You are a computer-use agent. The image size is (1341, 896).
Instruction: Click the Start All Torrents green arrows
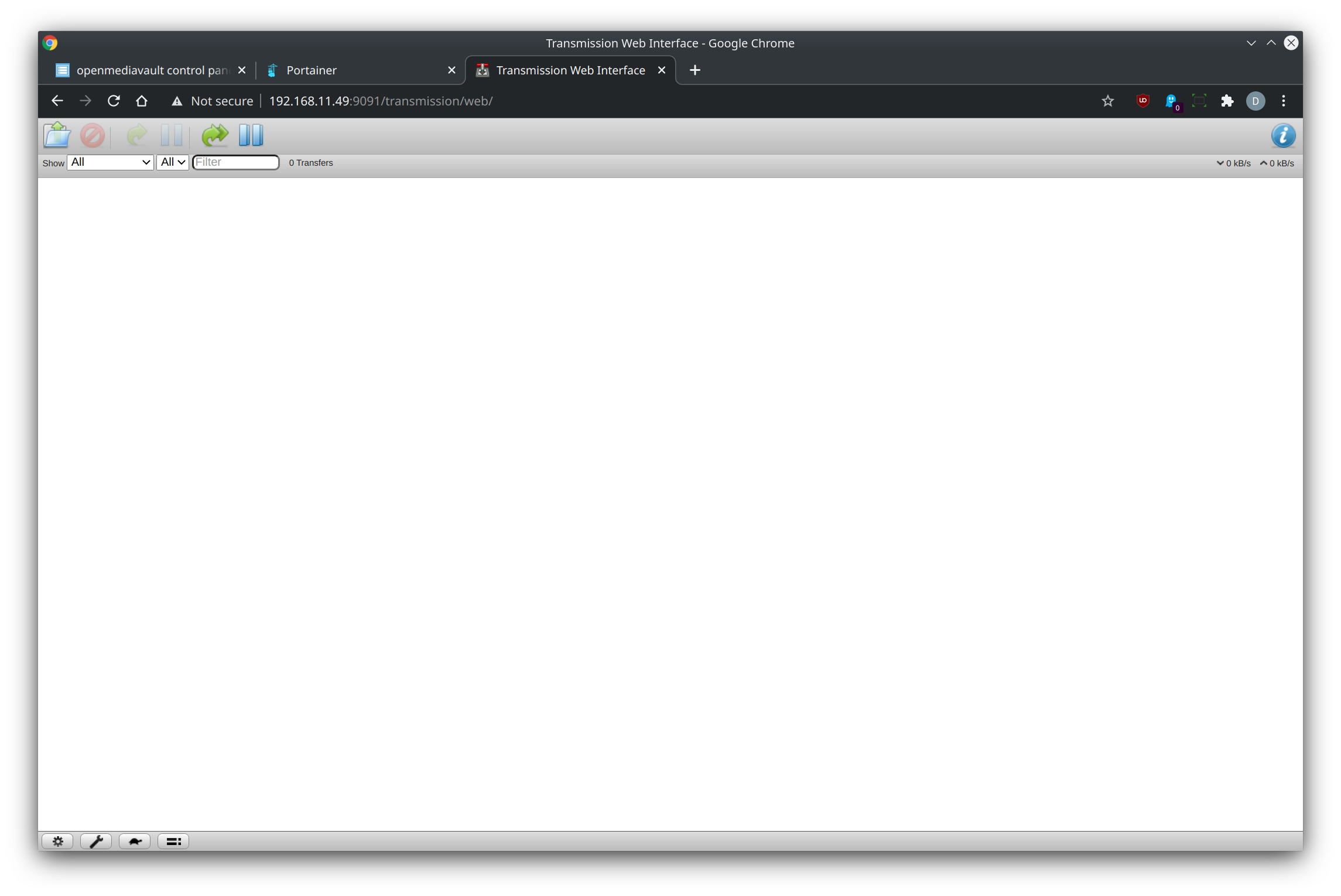pos(214,135)
